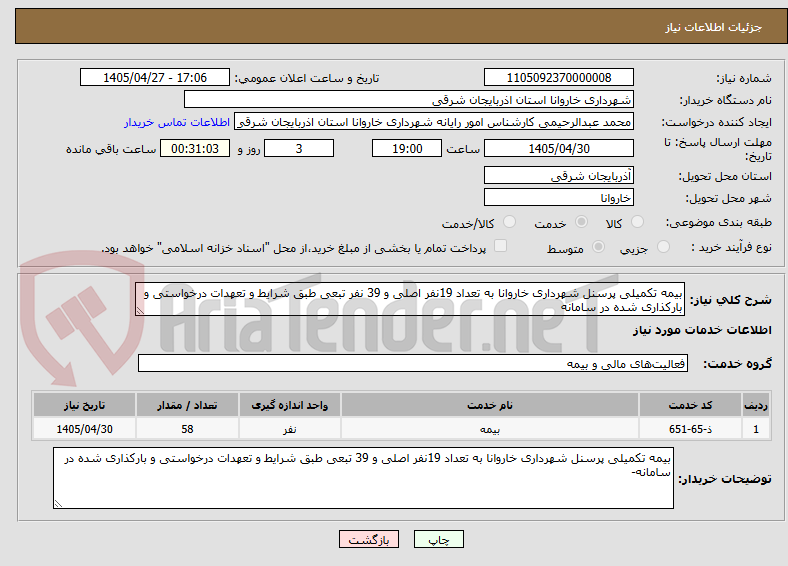Click row number cell 1
Viewport: 788px width, 566px height.
756,429
